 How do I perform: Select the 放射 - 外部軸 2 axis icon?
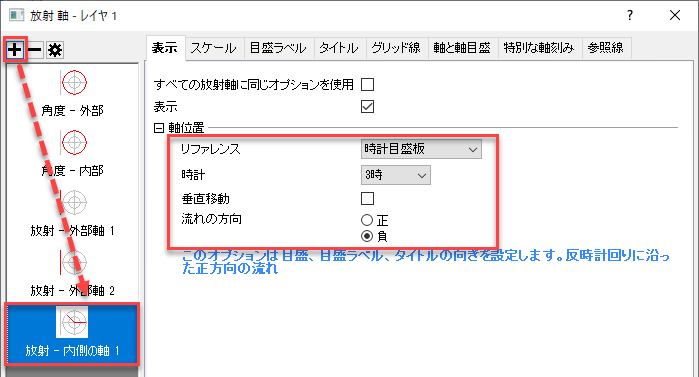74,262
